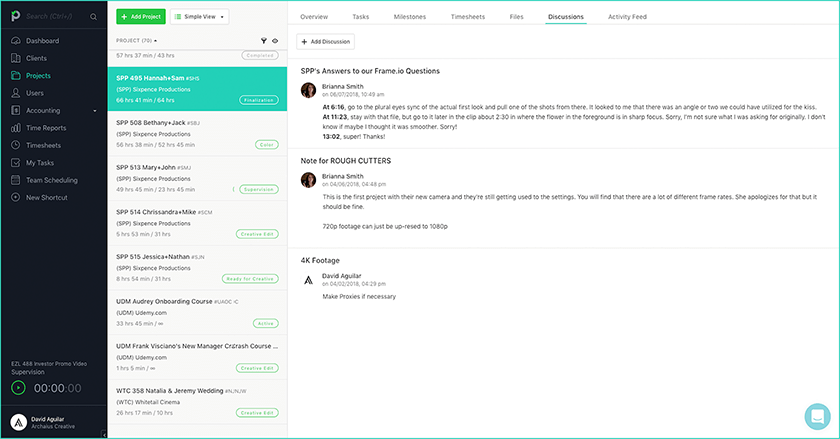
Task: Select project SPP 513 Mary+John
Action: (197, 178)
